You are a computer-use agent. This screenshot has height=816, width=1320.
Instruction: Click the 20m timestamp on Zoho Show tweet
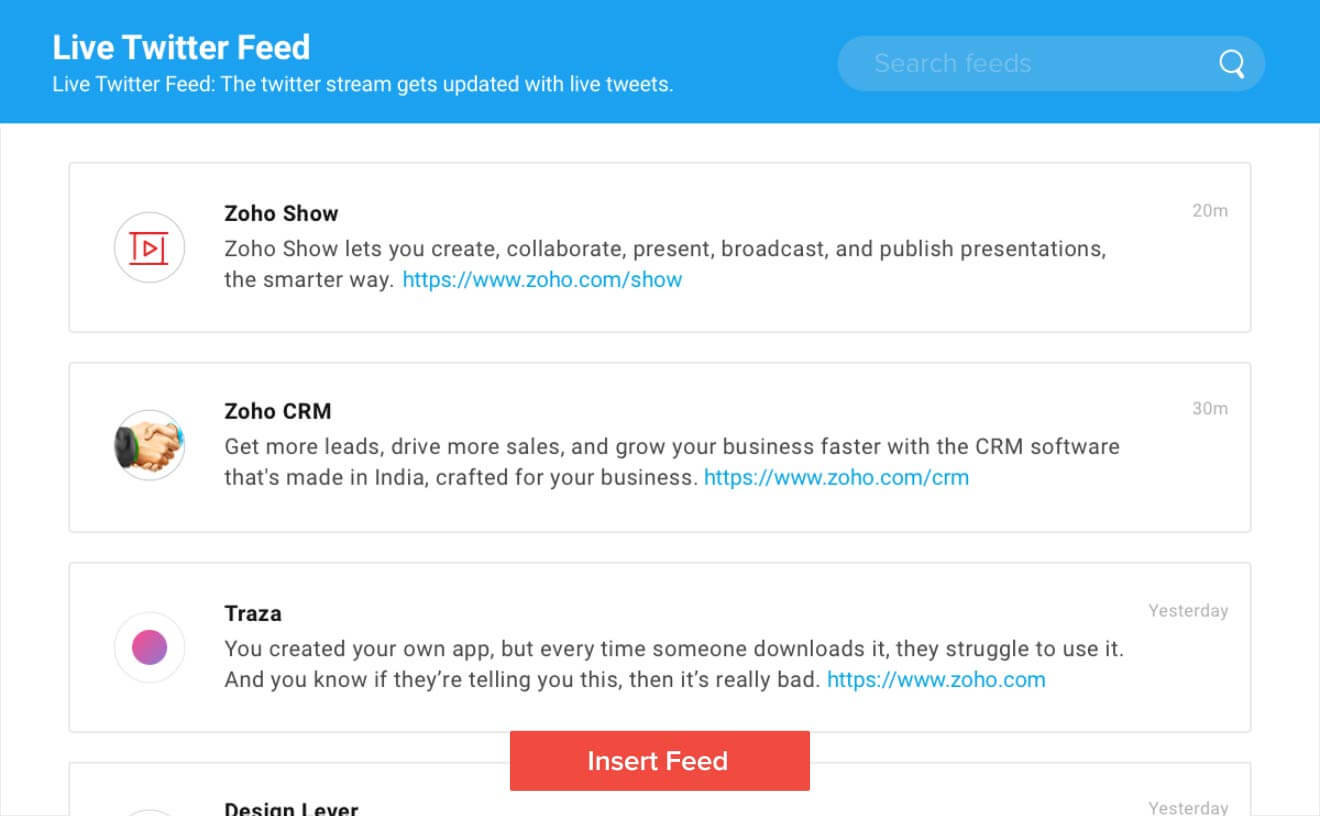point(1210,210)
